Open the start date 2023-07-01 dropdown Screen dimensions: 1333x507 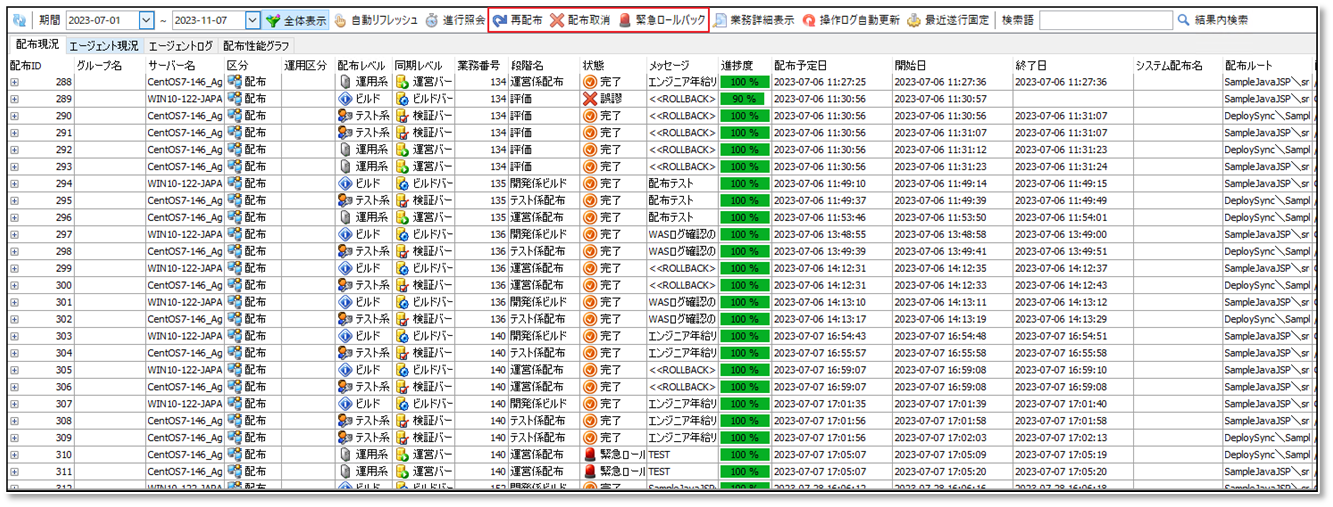(147, 20)
